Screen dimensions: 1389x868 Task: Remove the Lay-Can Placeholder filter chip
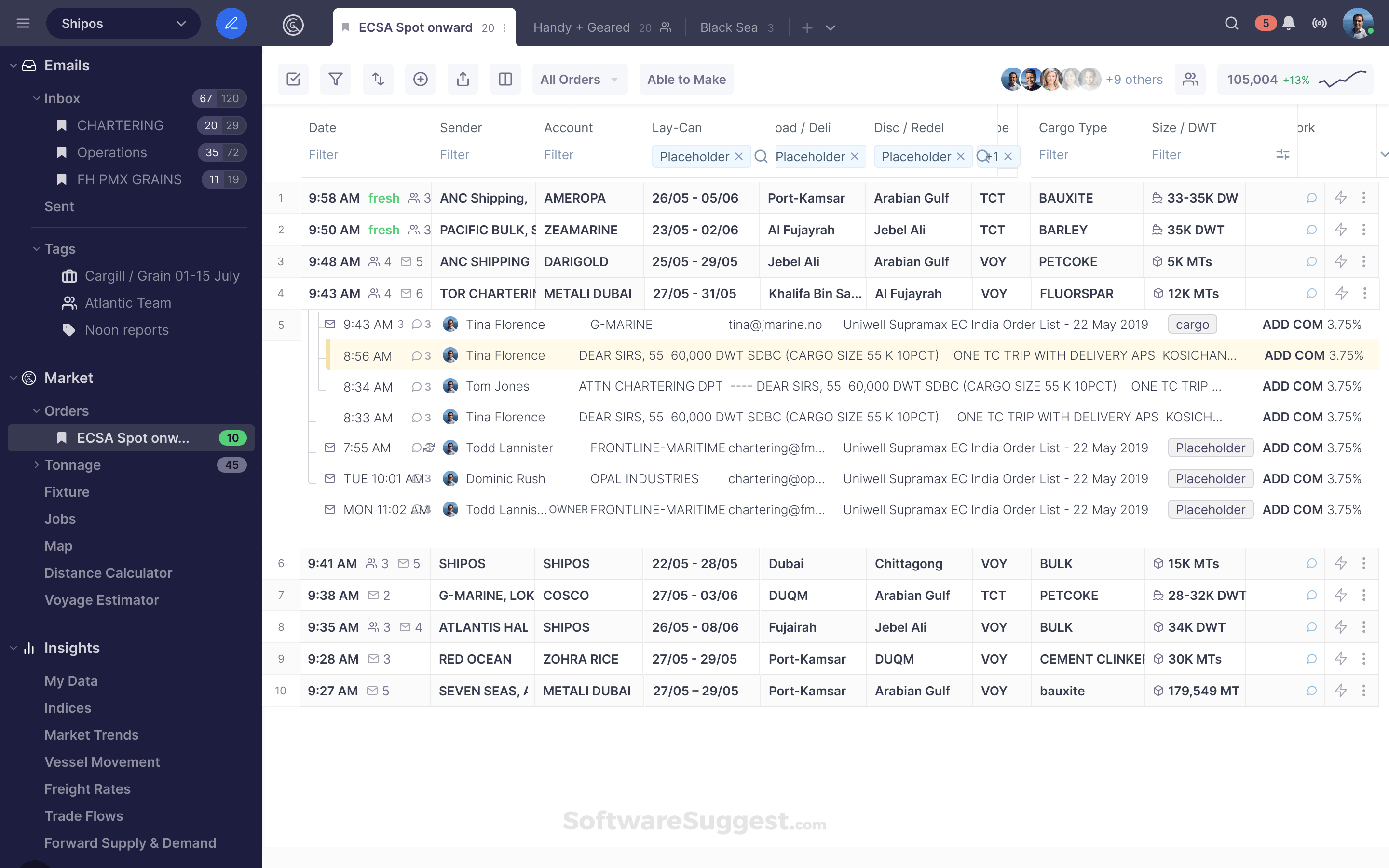coord(739,156)
